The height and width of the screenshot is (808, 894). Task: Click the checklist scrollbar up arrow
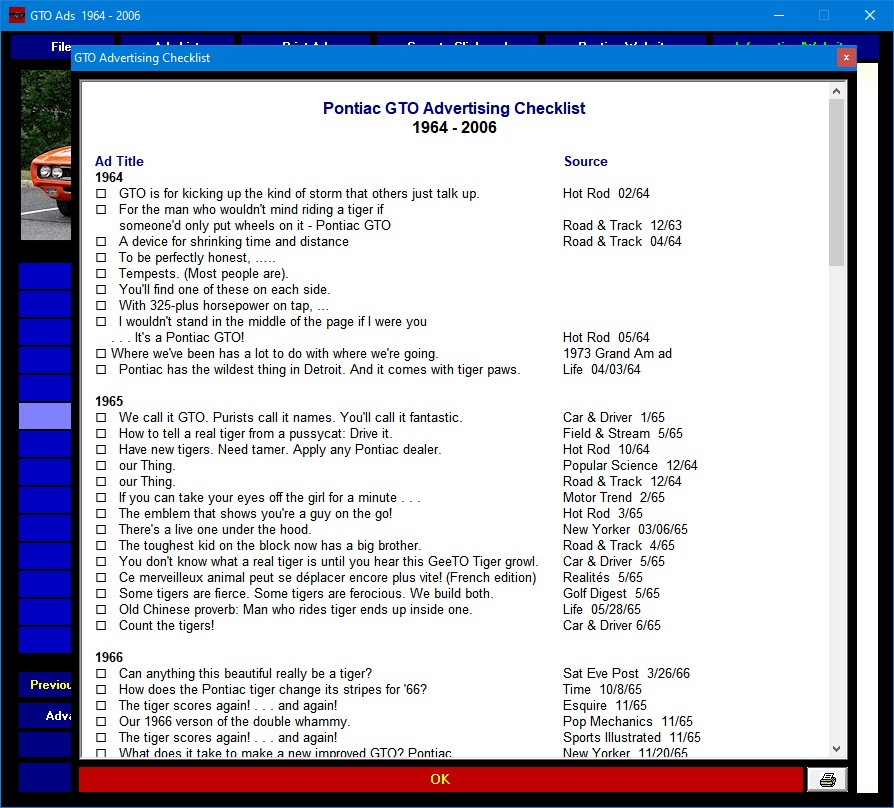[836, 91]
